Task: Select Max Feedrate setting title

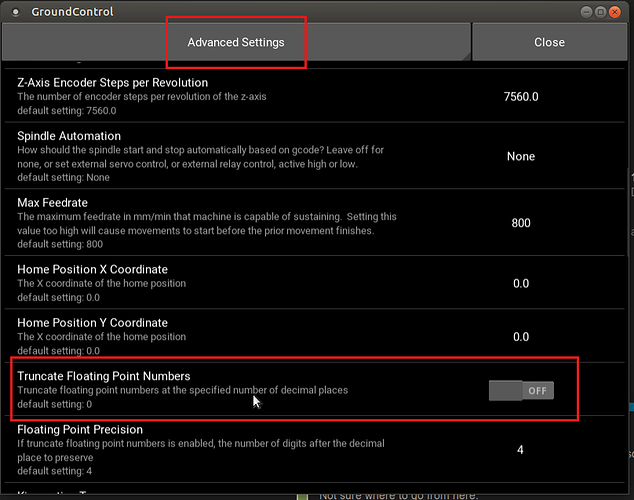Action: point(53,203)
